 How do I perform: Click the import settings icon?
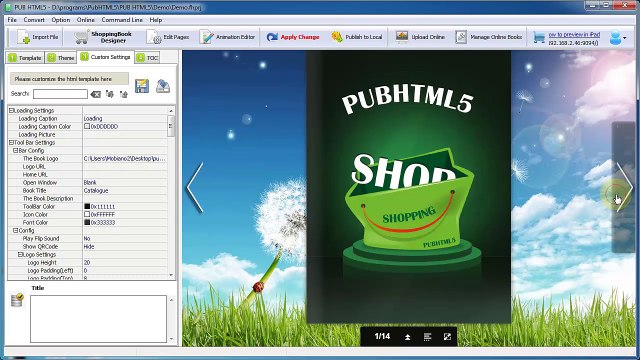[163, 86]
